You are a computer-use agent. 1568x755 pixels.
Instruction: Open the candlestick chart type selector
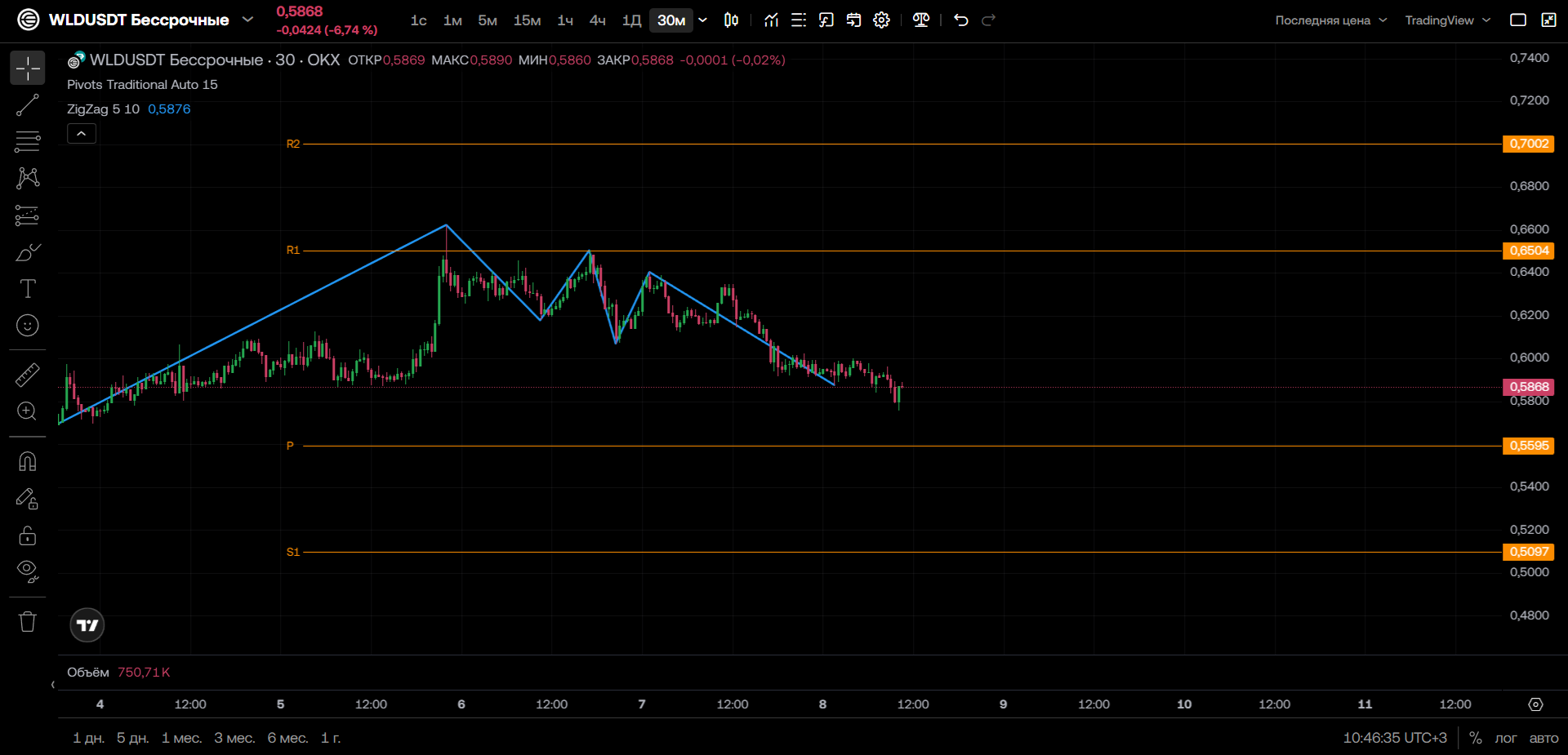[x=732, y=20]
